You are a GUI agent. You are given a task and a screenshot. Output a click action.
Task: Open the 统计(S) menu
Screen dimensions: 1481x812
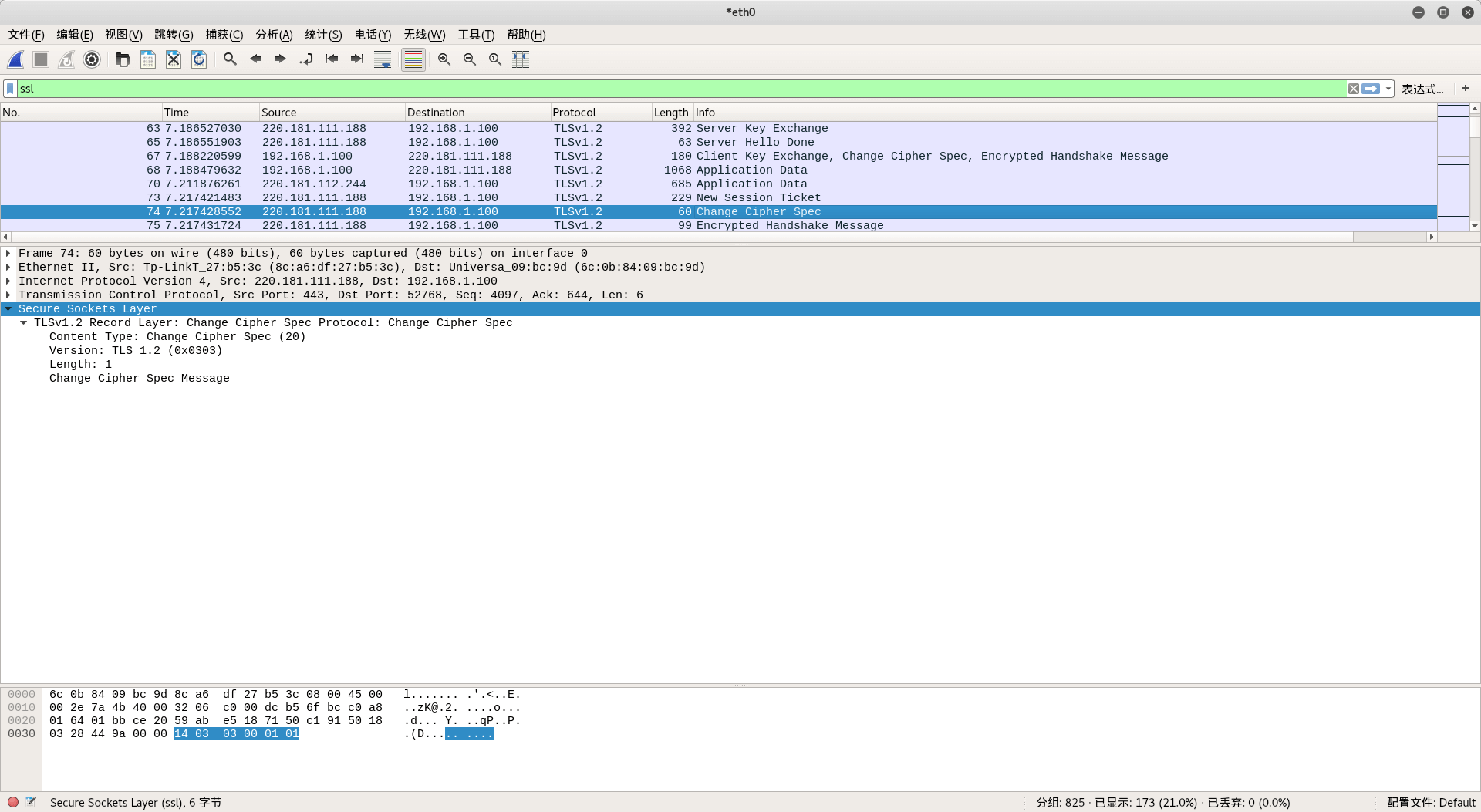(x=323, y=35)
